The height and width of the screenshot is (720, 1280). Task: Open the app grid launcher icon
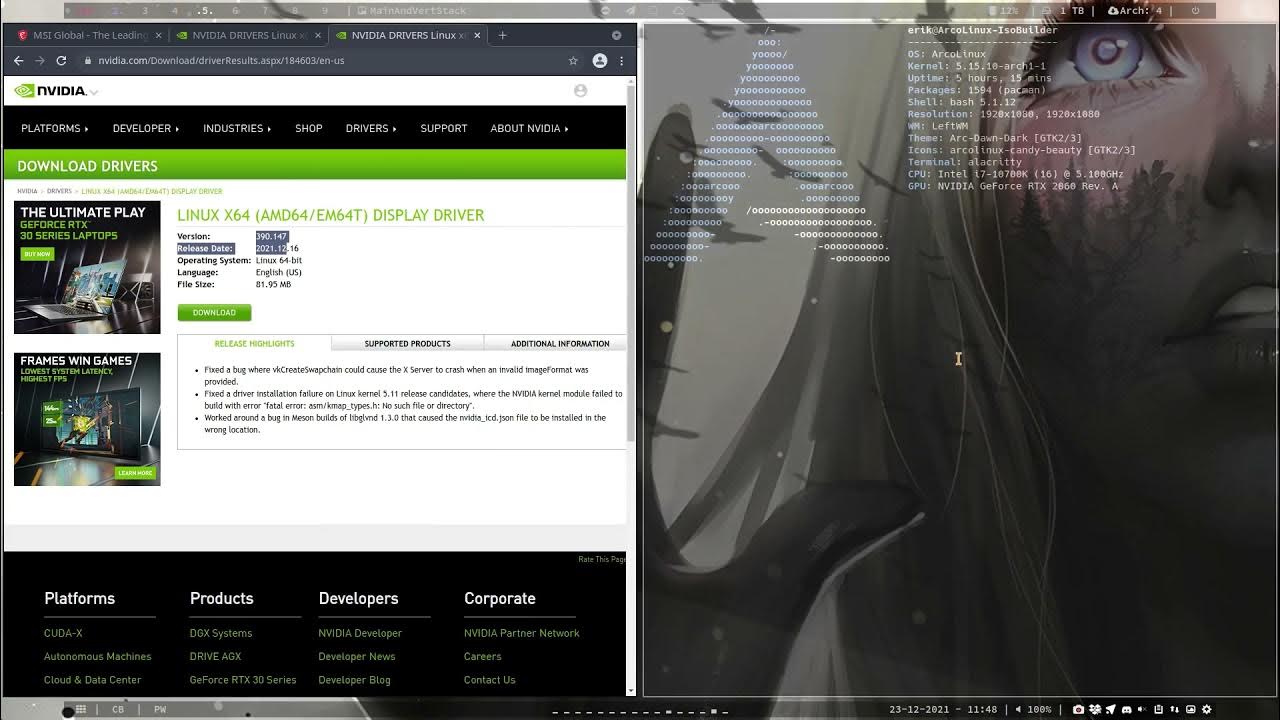(81, 710)
